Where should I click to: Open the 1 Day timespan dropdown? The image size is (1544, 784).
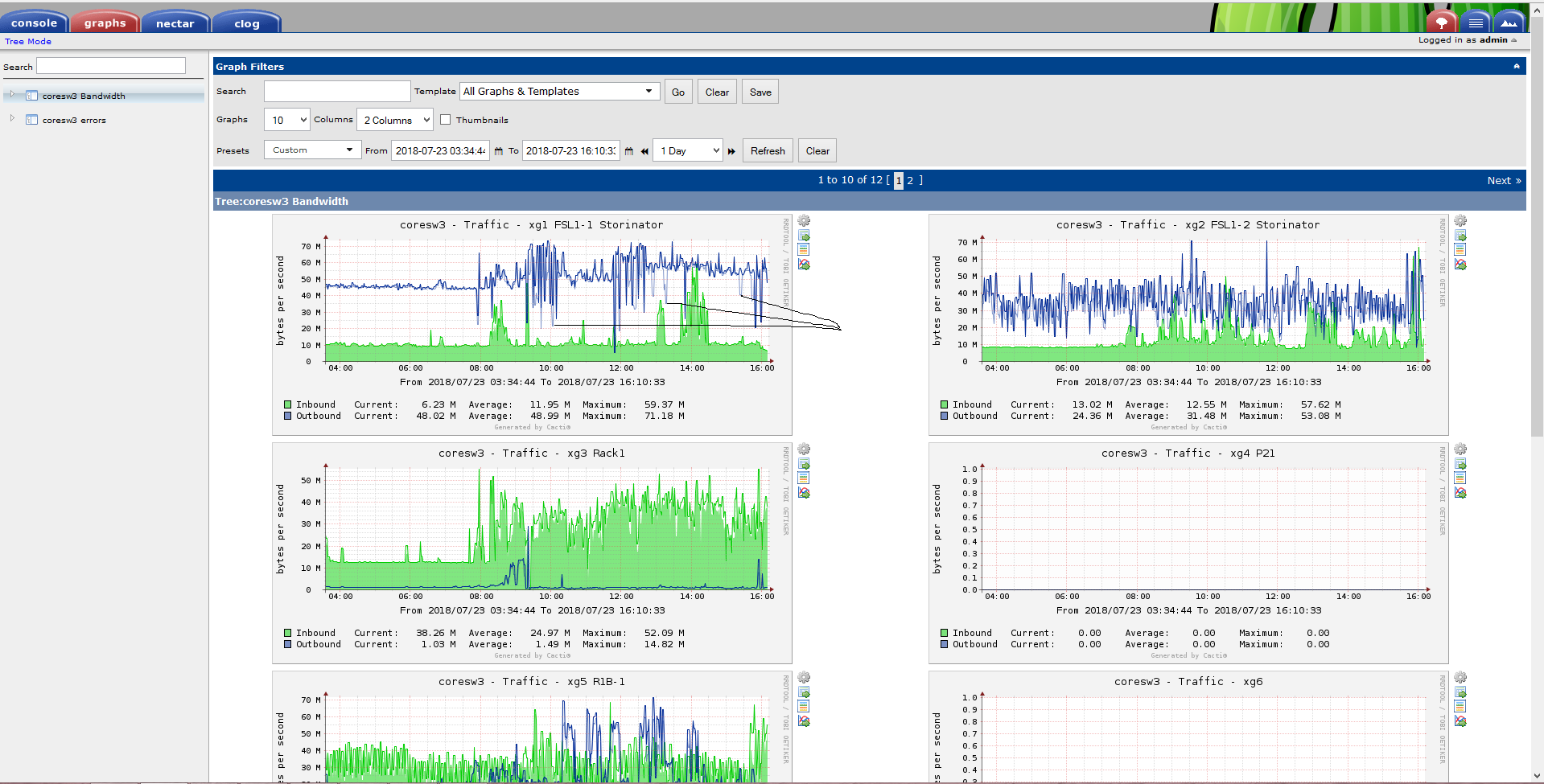(687, 150)
